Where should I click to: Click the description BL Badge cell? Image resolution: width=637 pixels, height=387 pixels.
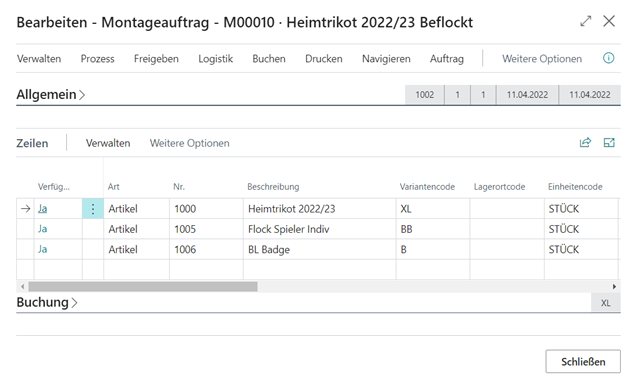[x=320, y=249]
